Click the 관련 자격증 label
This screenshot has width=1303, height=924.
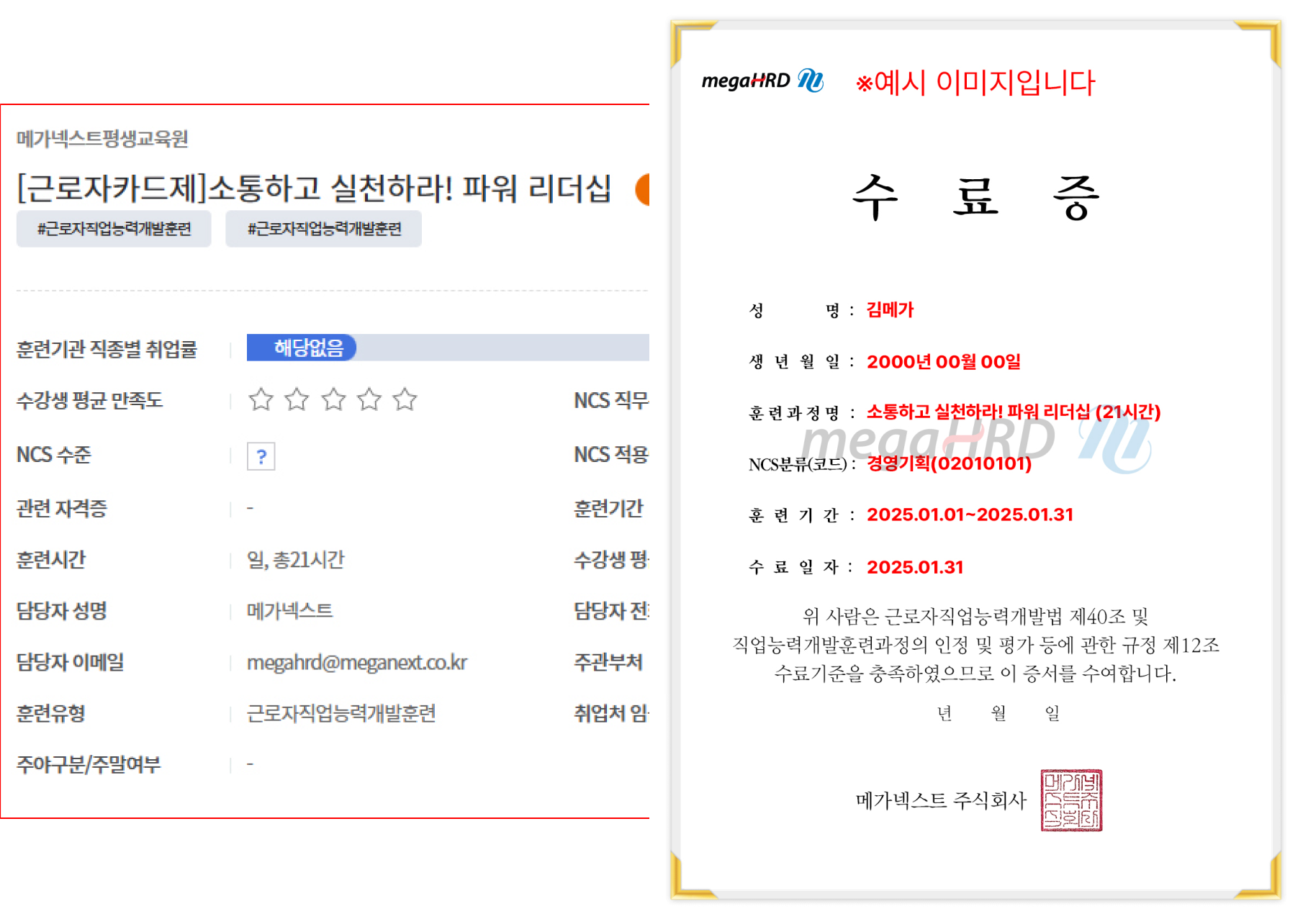62,509
